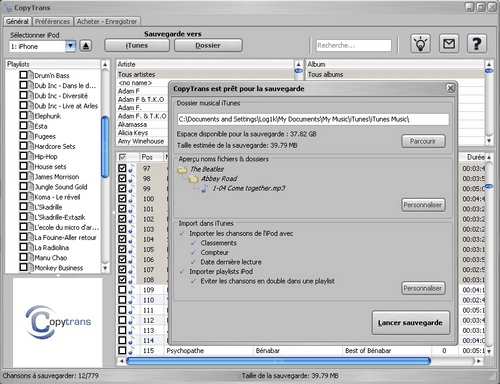The image size is (500, 384).
Task: Toggle checkbox for Hip-Hop playlist
Action: [23, 156]
